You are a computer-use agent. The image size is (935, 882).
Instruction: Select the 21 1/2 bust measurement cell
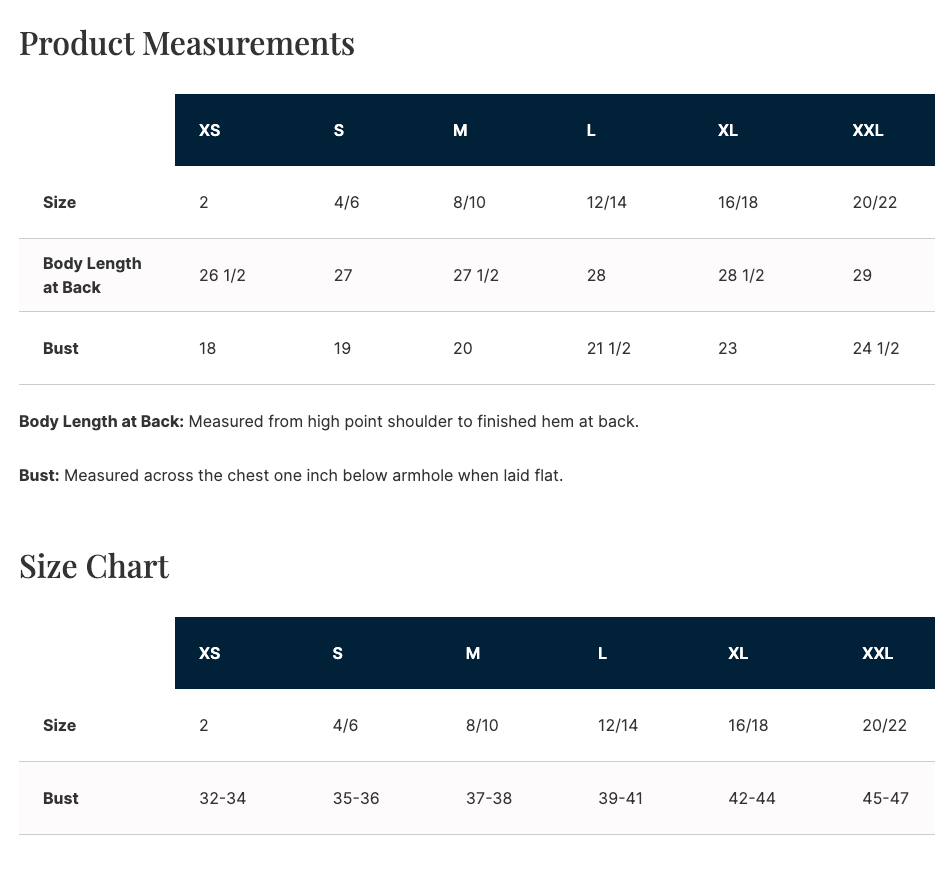(609, 348)
